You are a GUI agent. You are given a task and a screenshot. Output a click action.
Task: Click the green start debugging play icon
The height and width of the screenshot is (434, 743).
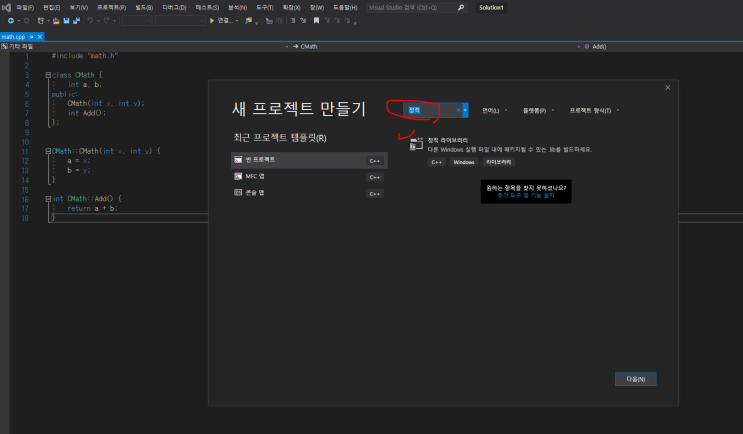(212, 21)
